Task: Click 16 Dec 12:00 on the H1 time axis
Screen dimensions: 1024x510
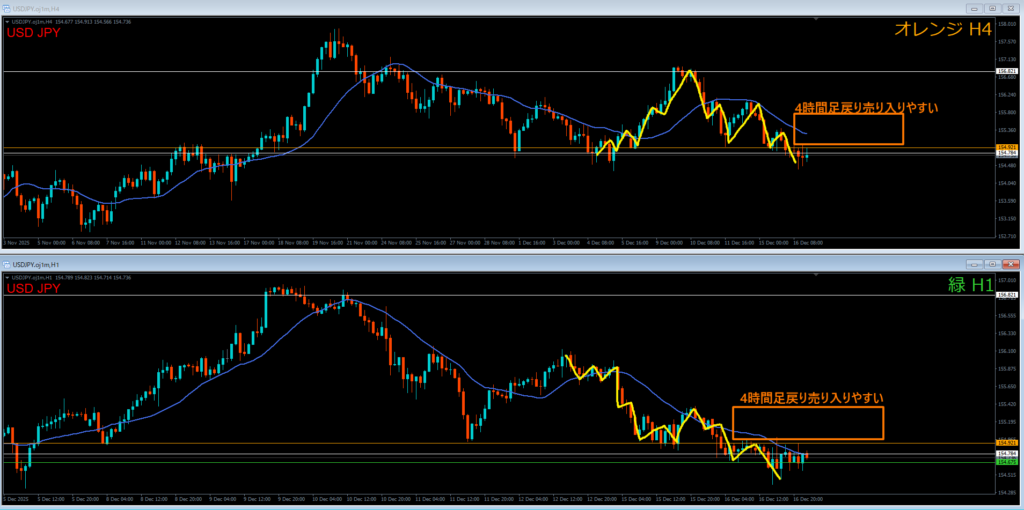Action: point(775,499)
